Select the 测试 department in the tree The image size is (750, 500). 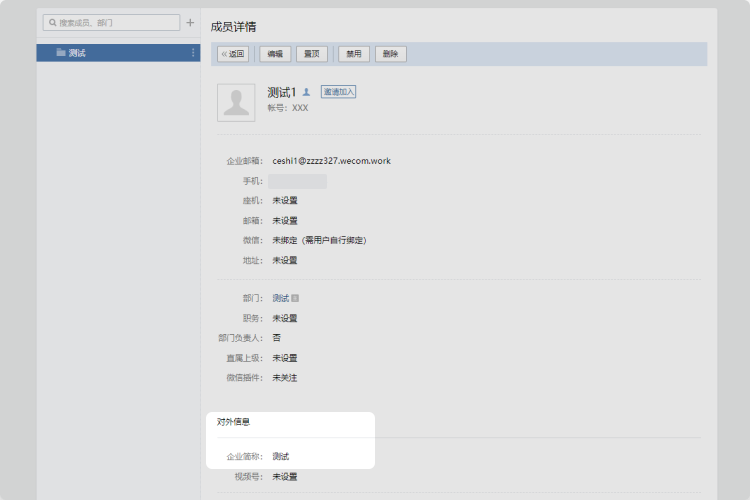(77, 53)
